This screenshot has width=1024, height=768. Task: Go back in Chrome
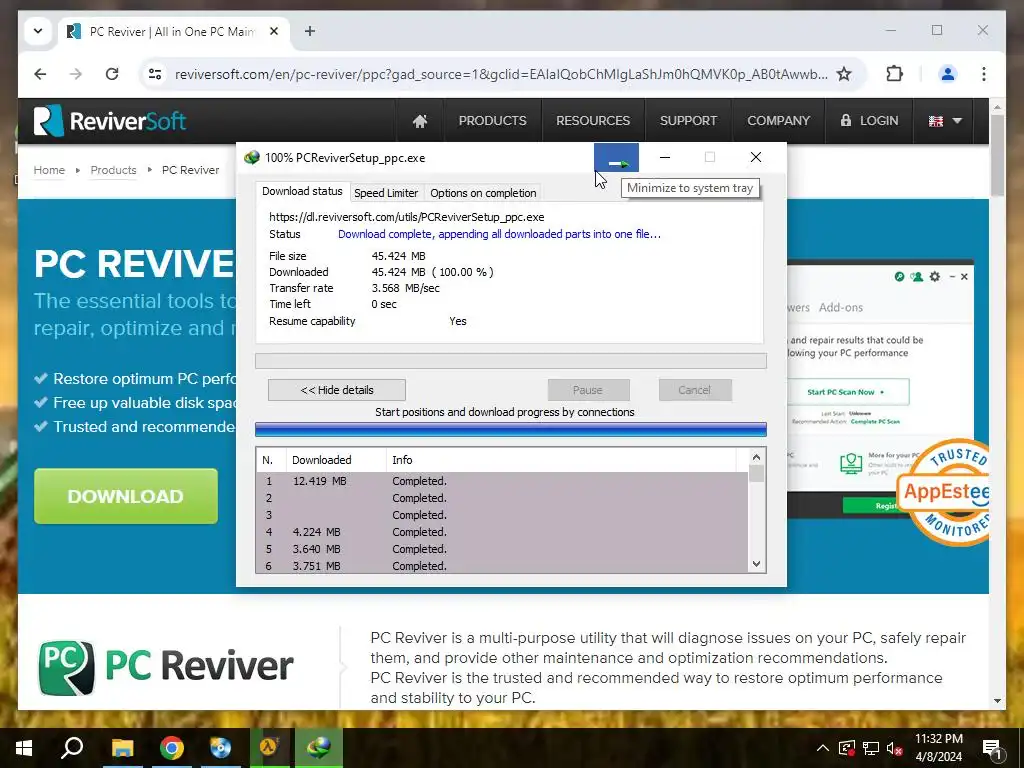tap(40, 74)
